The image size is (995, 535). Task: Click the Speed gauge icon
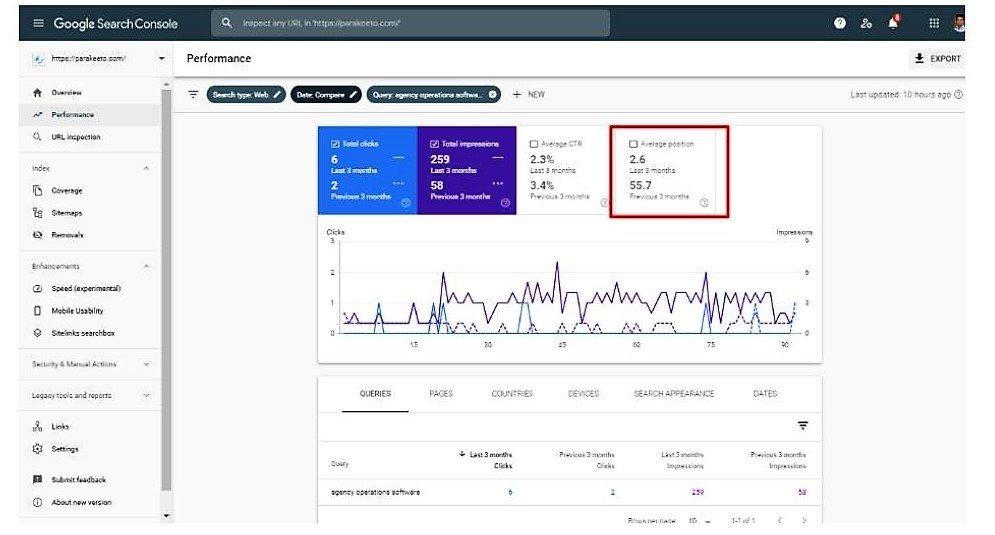[x=37, y=288]
